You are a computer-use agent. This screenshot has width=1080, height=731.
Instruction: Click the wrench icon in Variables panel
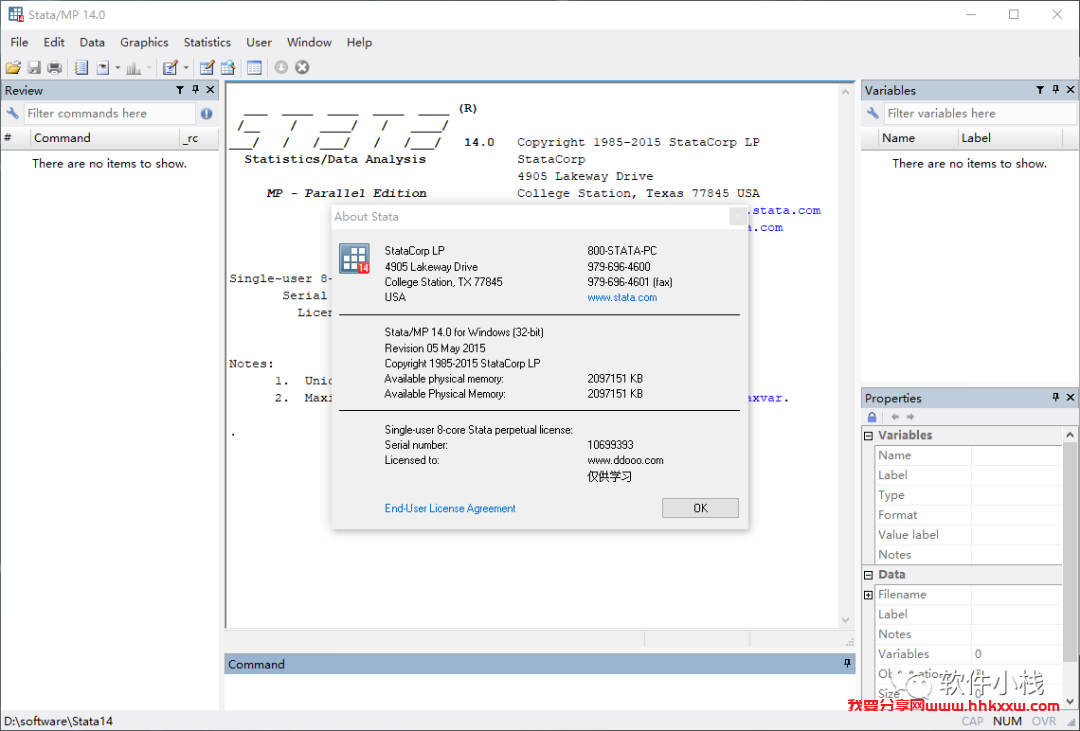873,113
